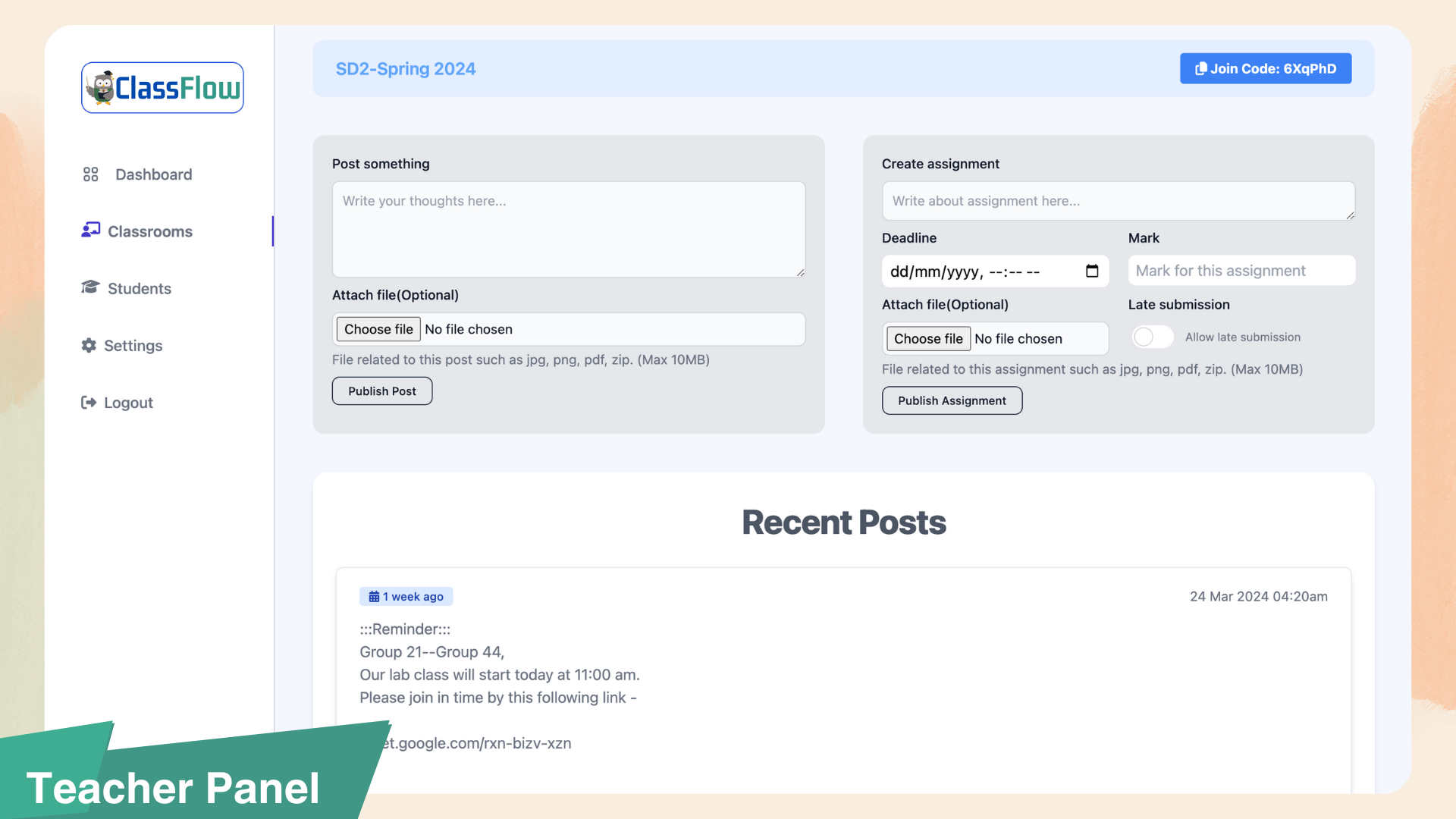Click the post file size hint text
This screenshot has width=1456, height=819.
click(521, 360)
